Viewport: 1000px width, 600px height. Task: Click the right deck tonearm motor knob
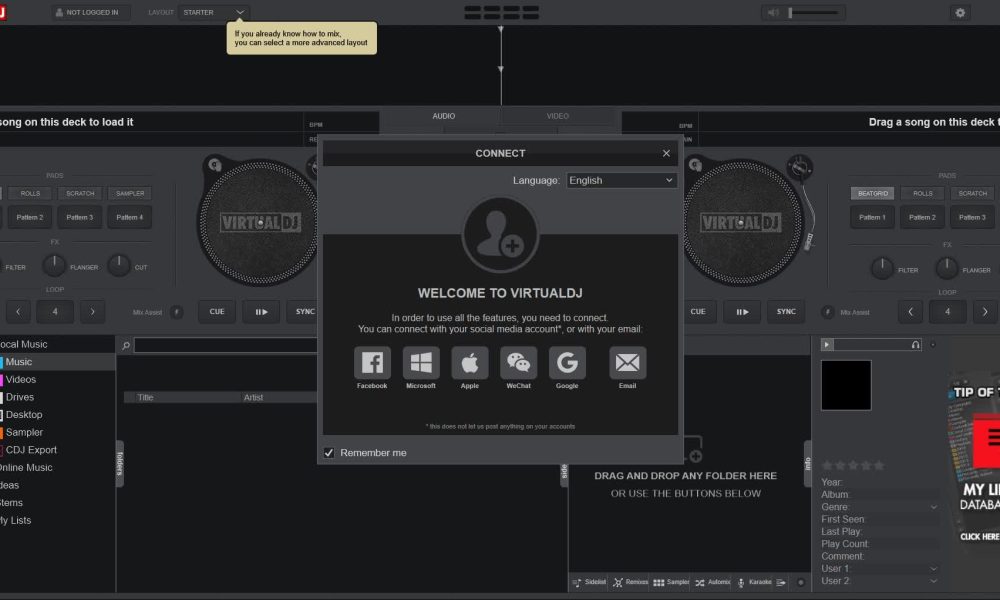pos(799,168)
